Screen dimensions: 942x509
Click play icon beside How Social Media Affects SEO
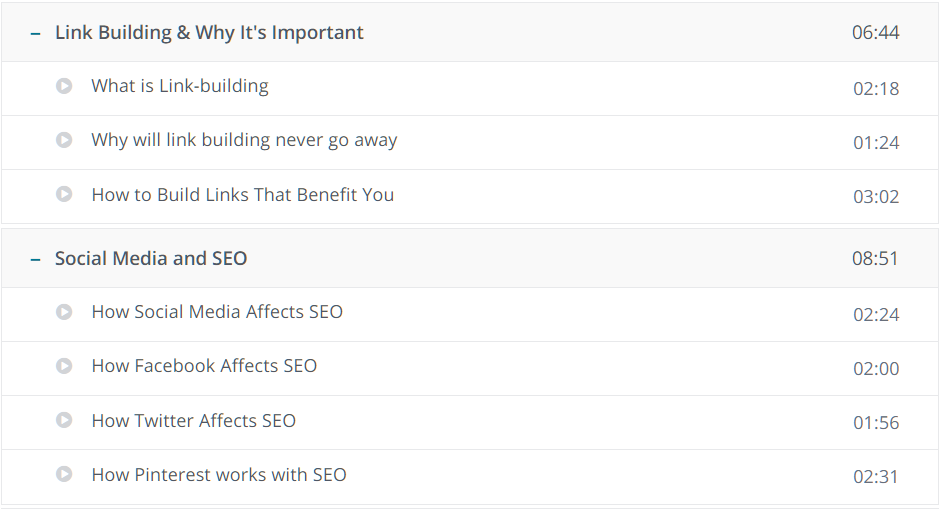(x=64, y=312)
